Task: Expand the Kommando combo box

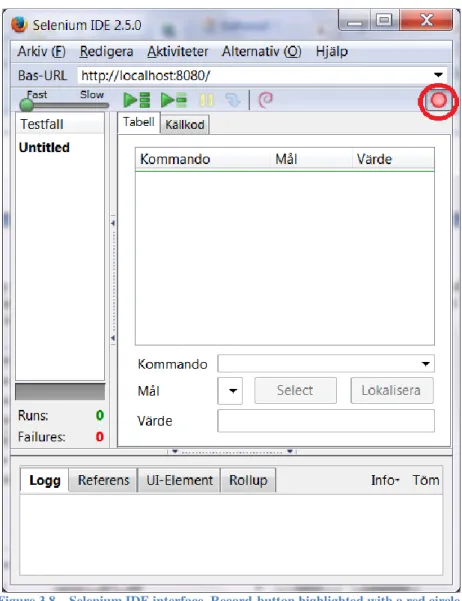Action: [426, 364]
